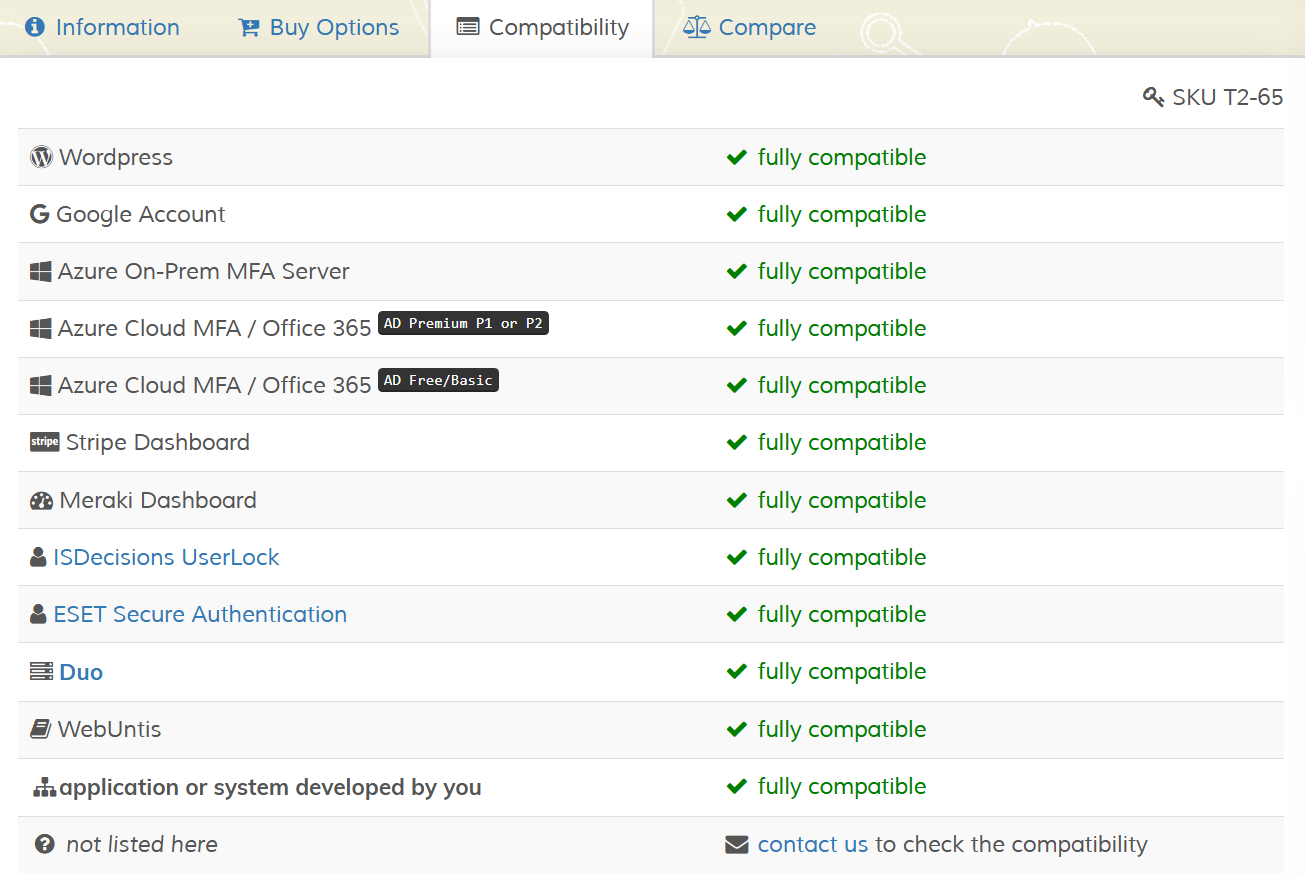1305x878 pixels.
Task: Click the Google Account label
Action: (141, 214)
